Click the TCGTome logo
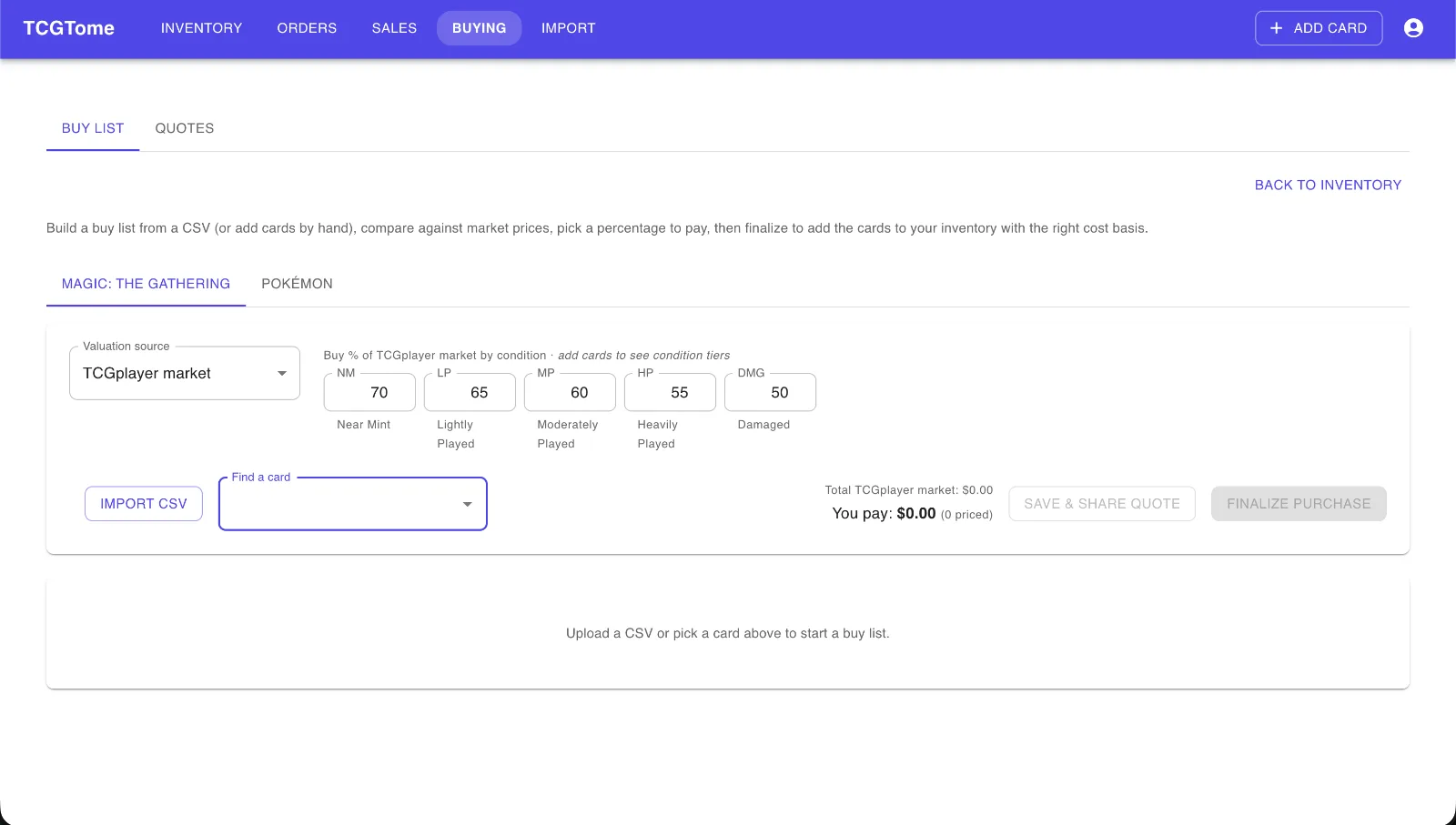This screenshot has height=825, width=1456. pos(69,28)
